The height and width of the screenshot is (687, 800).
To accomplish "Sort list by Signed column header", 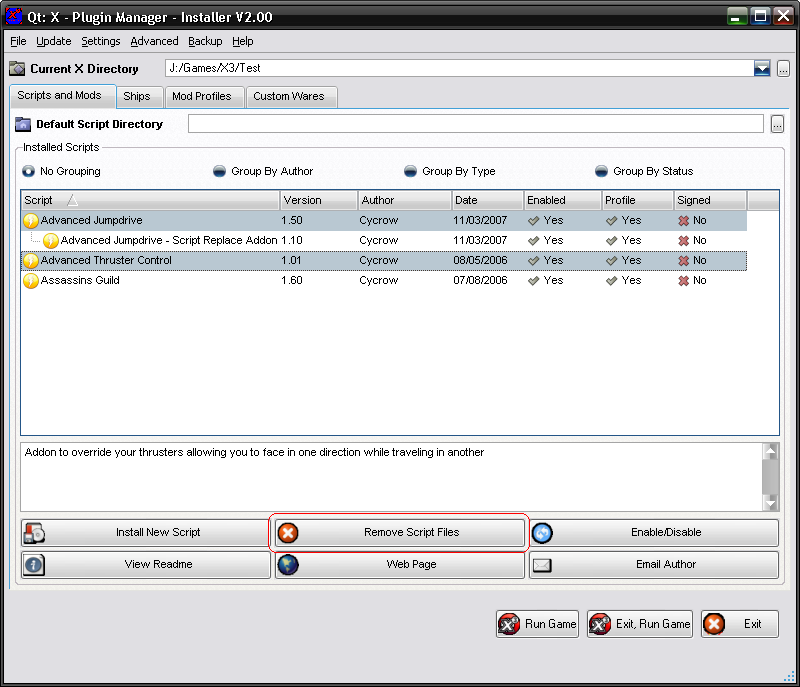I will 711,200.
